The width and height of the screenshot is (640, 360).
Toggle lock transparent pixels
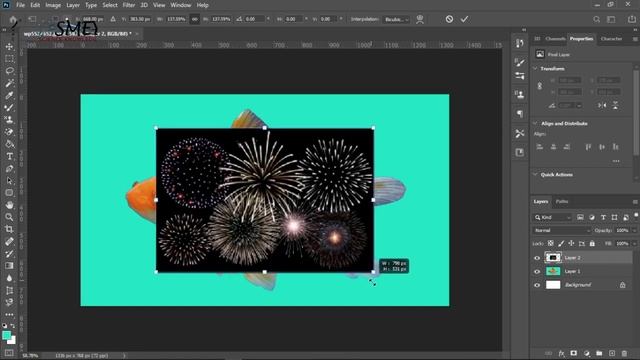551,244
